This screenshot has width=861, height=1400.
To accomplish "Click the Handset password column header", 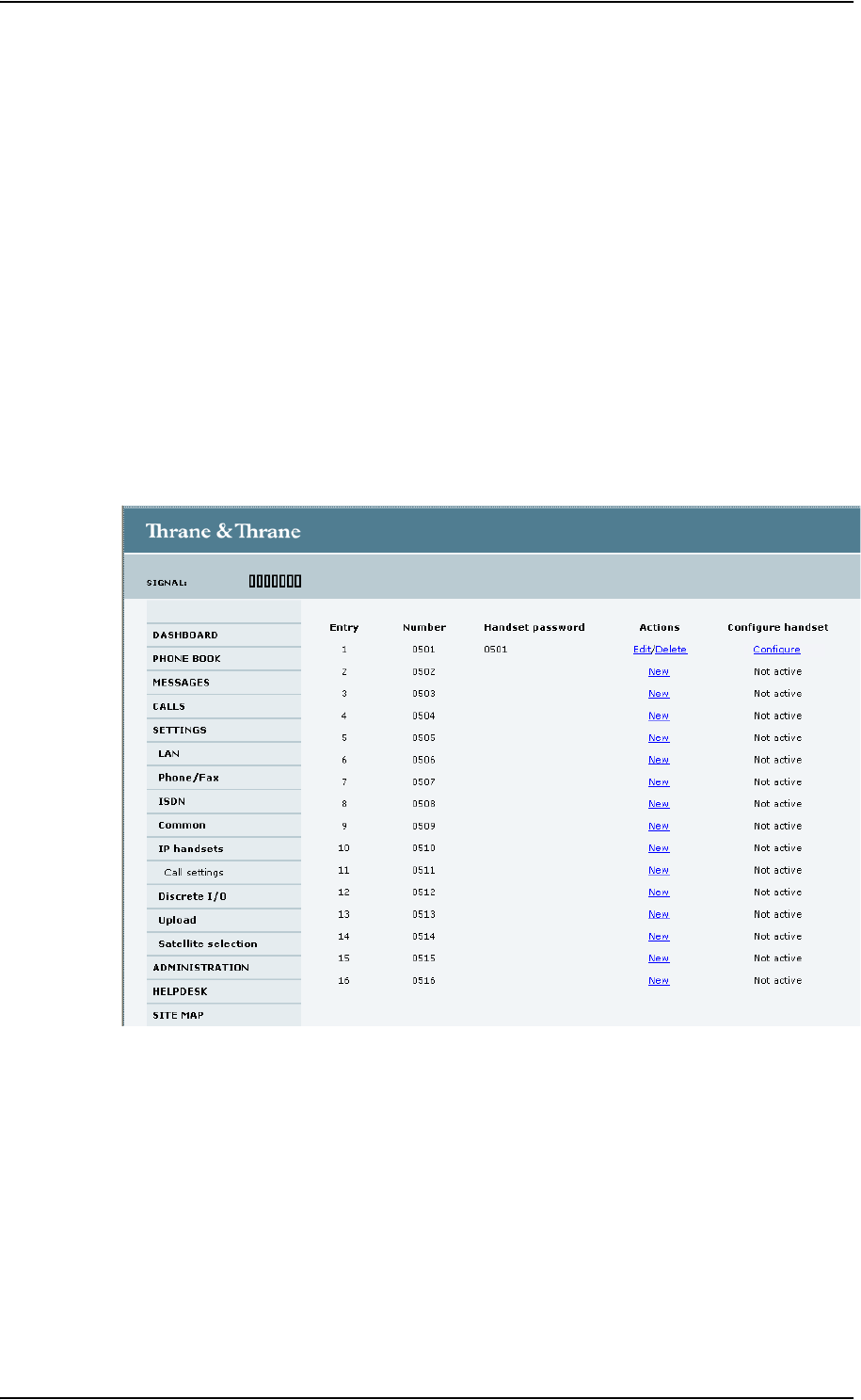I will click(x=534, y=627).
